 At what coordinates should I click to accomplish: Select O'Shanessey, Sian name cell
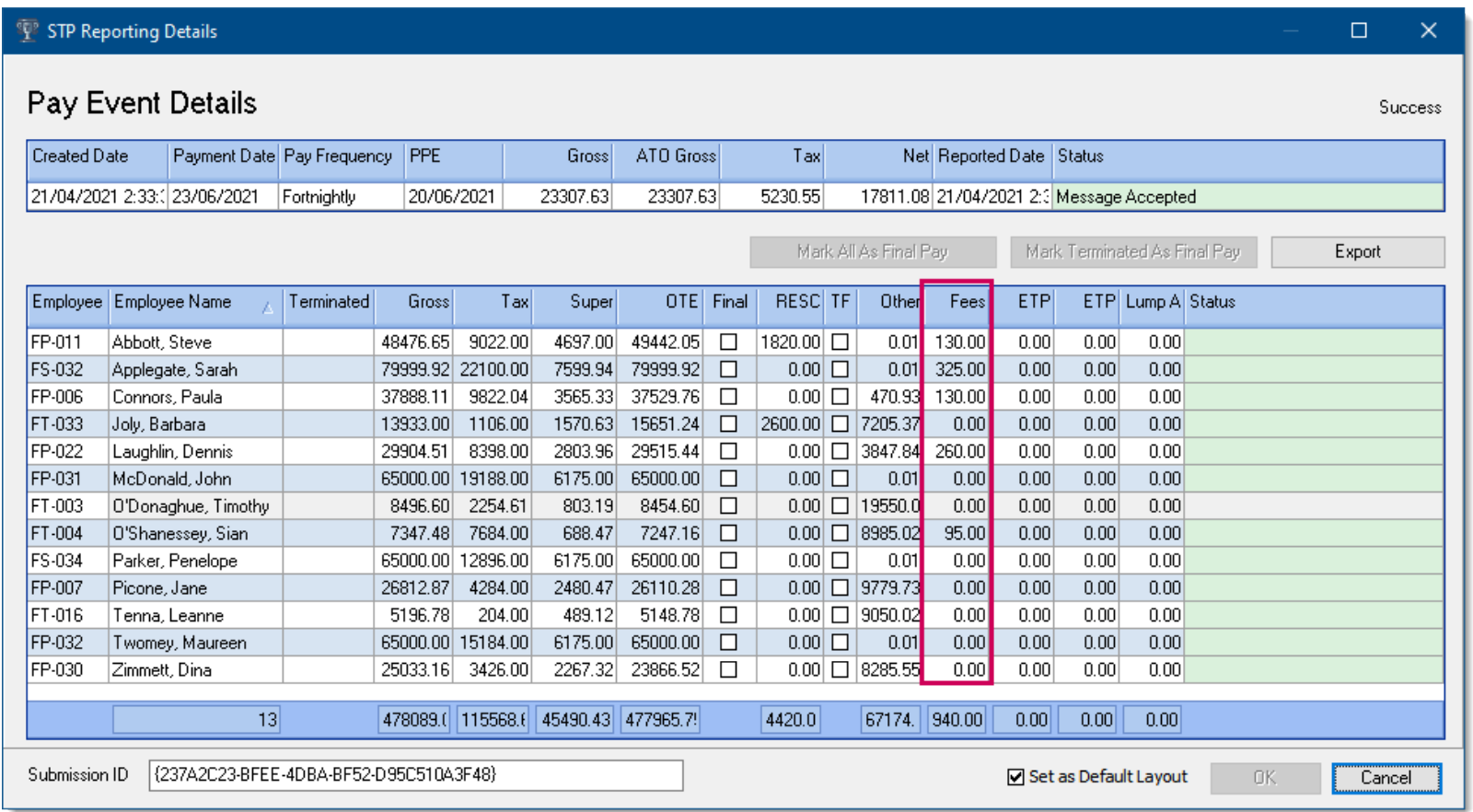pyautogui.click(x=196, y=533)
